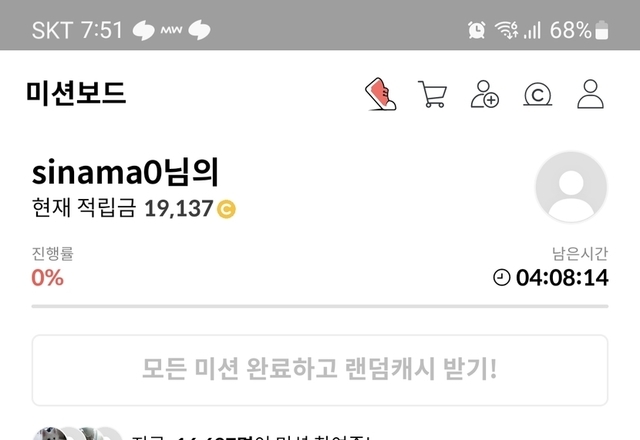
Task: Open the red sneaker step-counter icon
Action: (380, 94)
